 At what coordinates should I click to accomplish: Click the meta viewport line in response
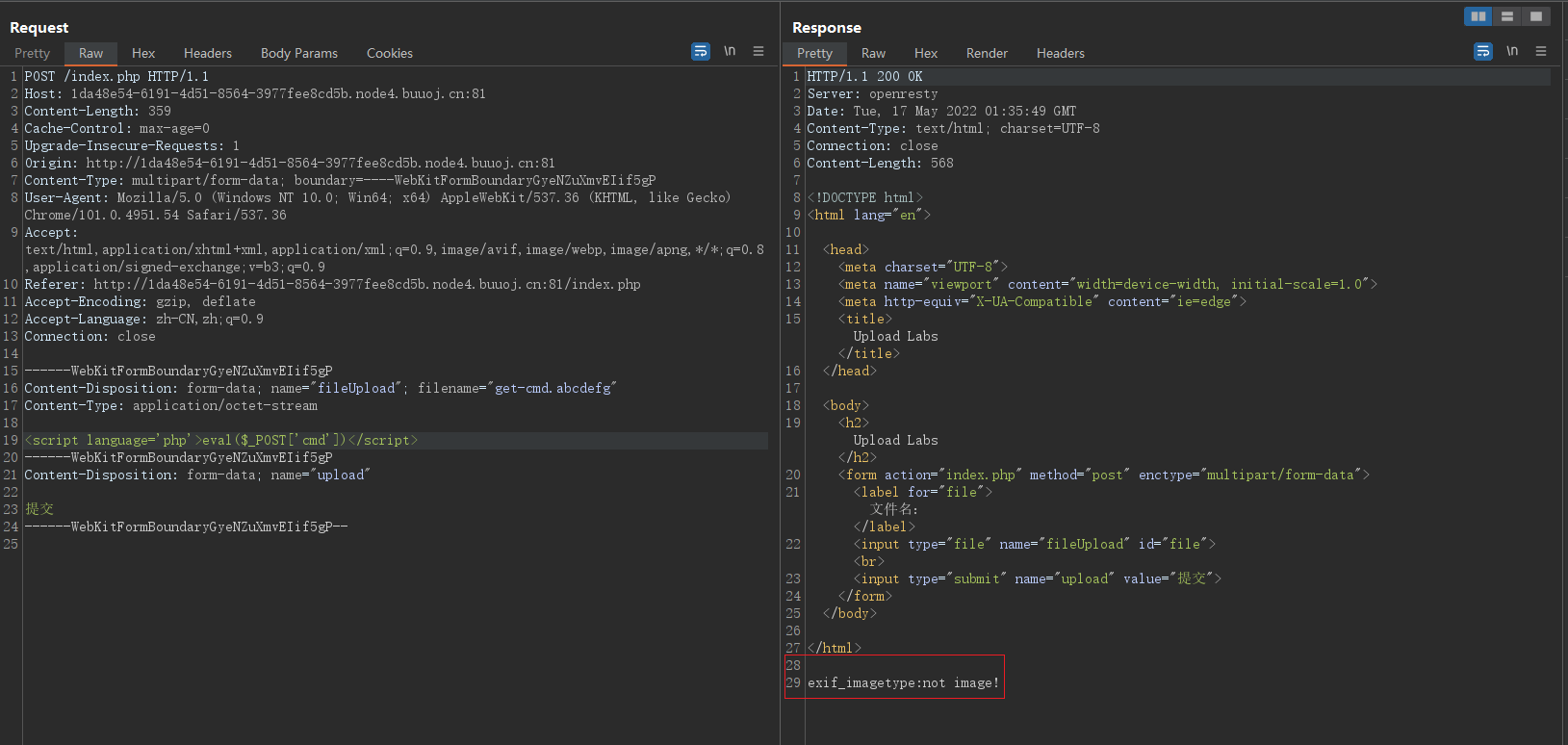click(1108, 284)
